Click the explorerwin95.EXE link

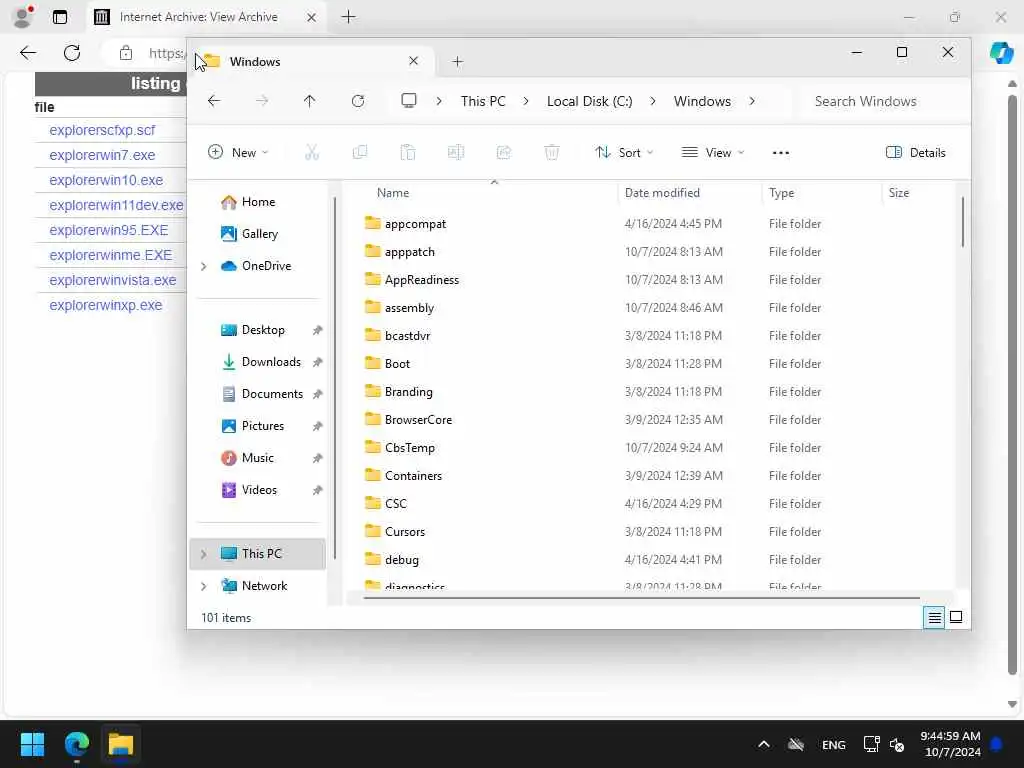[108, 230]
